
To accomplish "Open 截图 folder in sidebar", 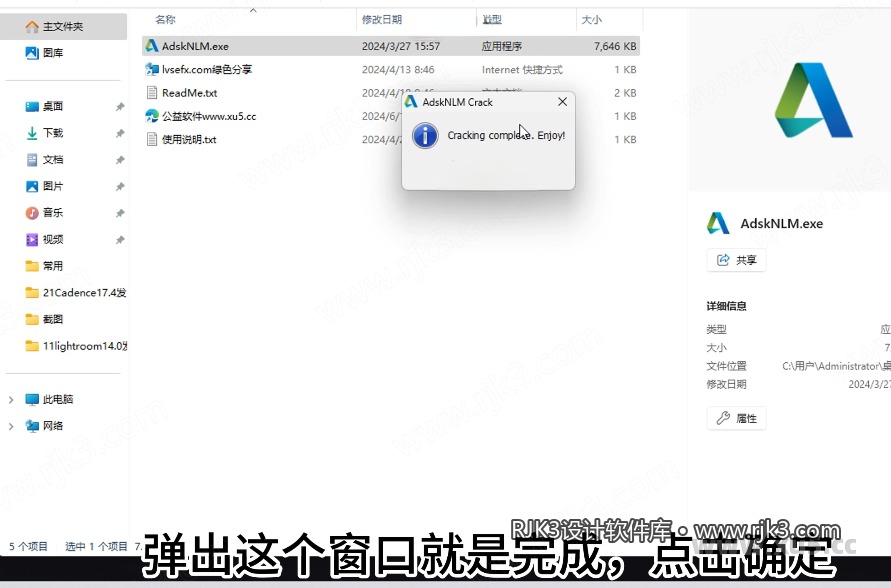I will coord(52,319).
